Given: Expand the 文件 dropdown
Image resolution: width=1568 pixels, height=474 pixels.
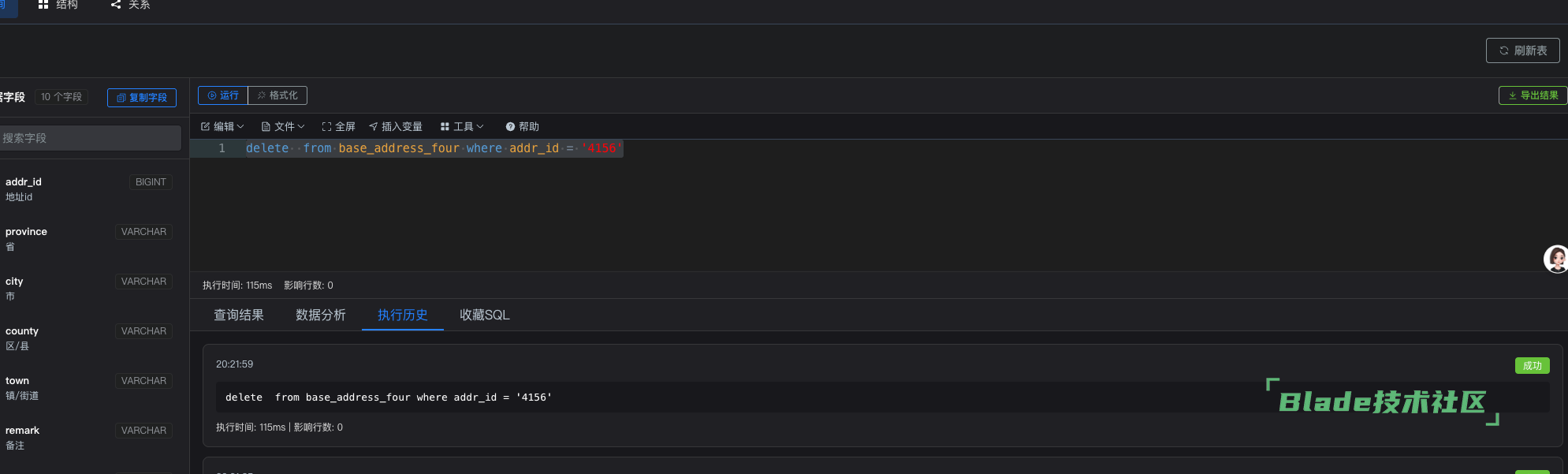Looking at the screenshot, I should [282, 126].
